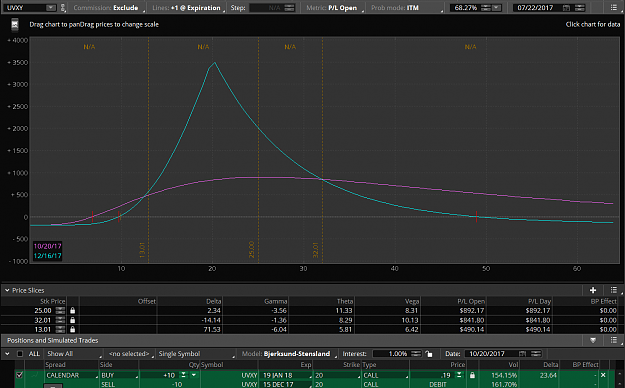Open the CALENDAR spread type dropdown

[x=71, y=375]
